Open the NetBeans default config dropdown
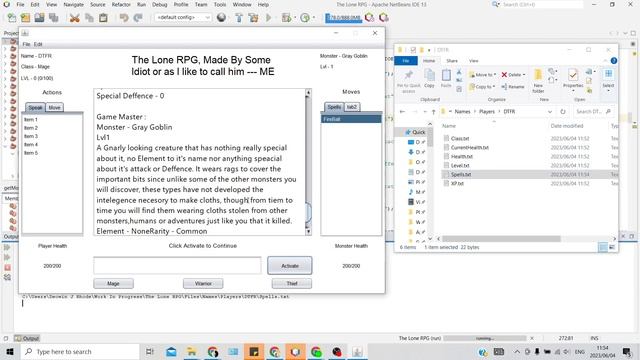Viewport: 640px width, 360px height. 182,18
